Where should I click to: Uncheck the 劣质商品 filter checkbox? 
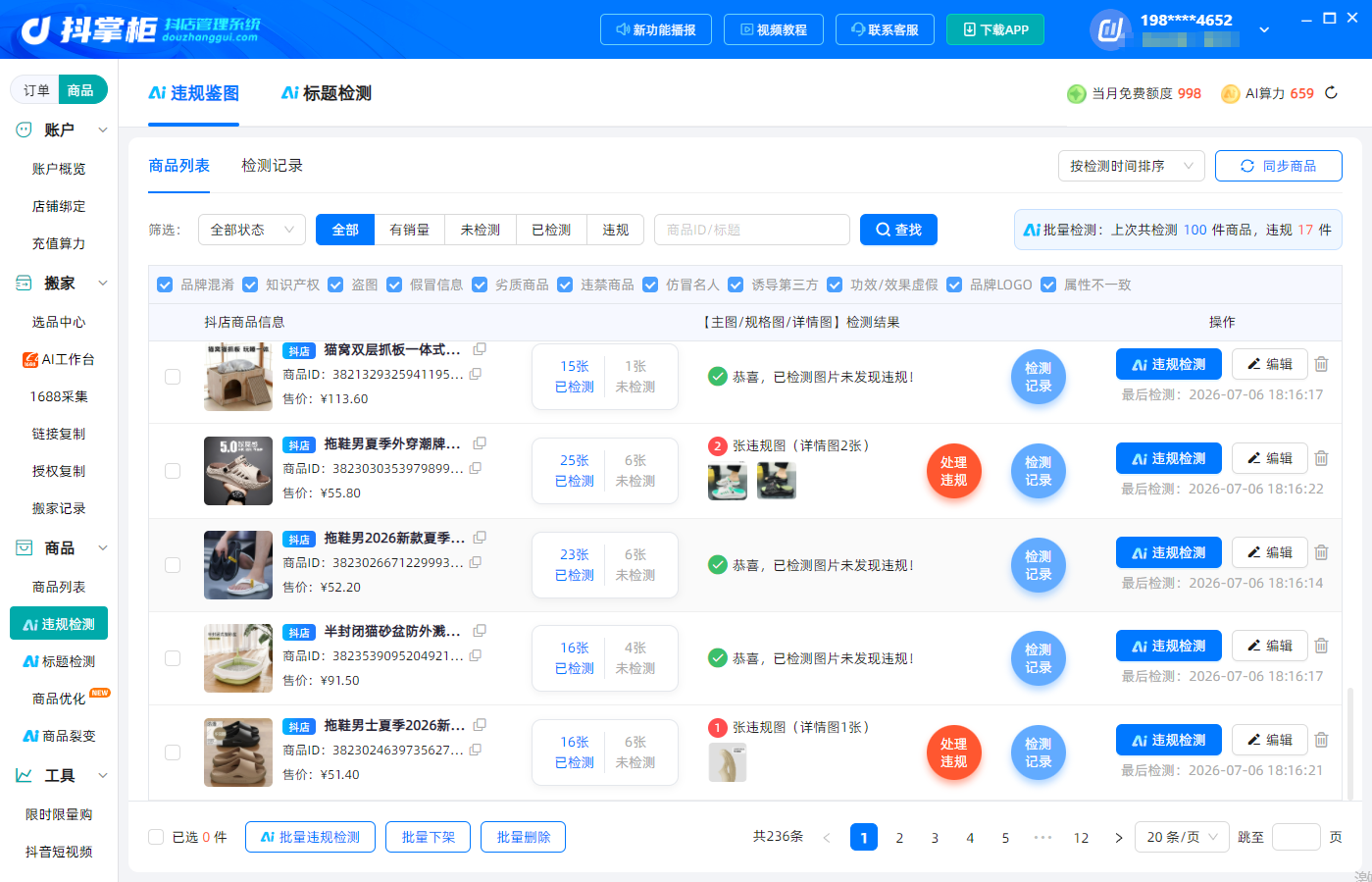(480, 285)
